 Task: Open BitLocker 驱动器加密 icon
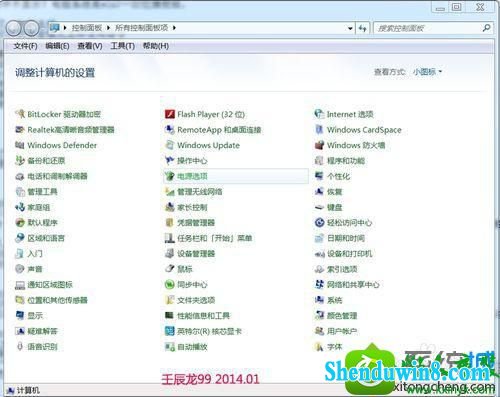(20, 114)
